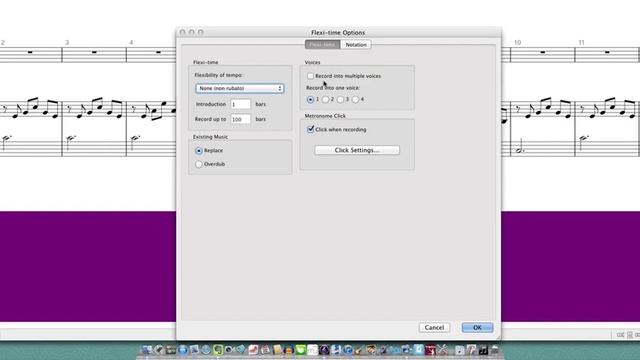Select the Flexi-time tab
The image size is (640, 360).
tap(322, 44)
